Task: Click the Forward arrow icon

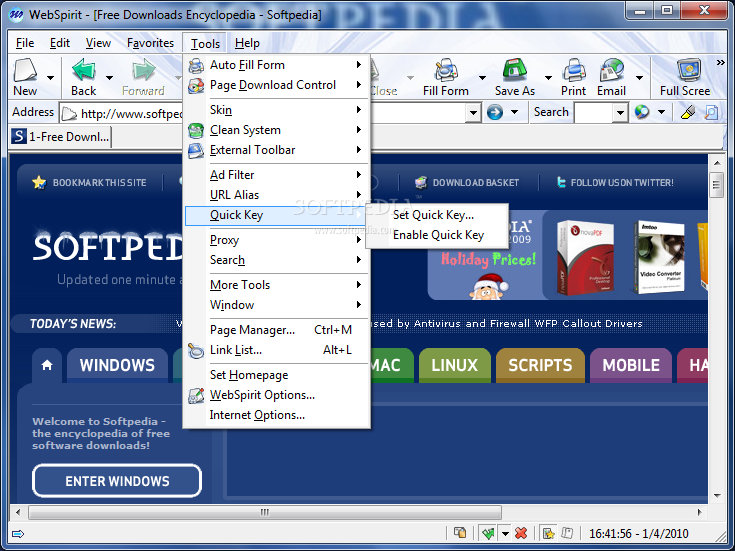Action: [x=143, y=70]
